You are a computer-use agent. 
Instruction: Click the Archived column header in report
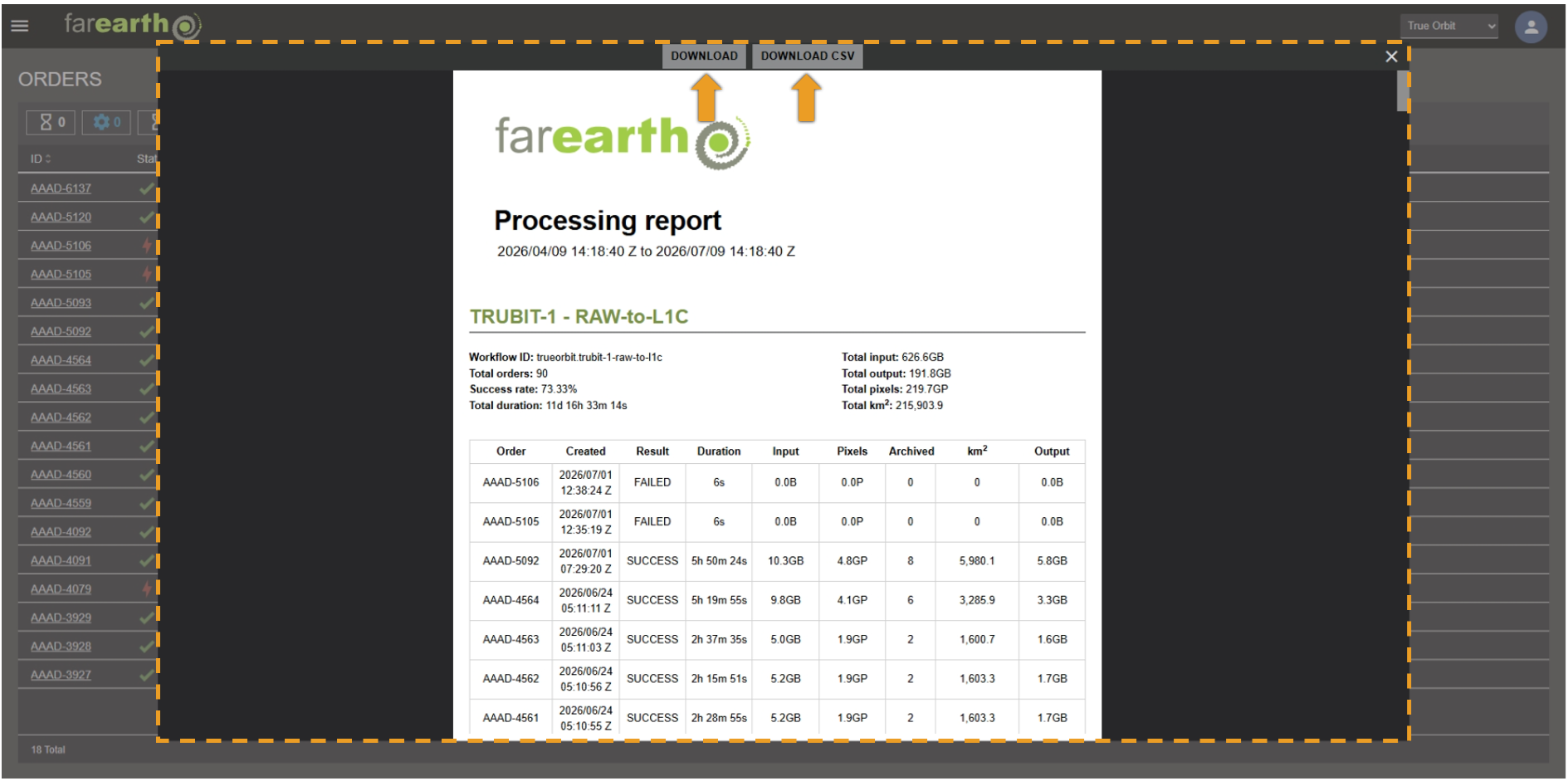(911, 452)
